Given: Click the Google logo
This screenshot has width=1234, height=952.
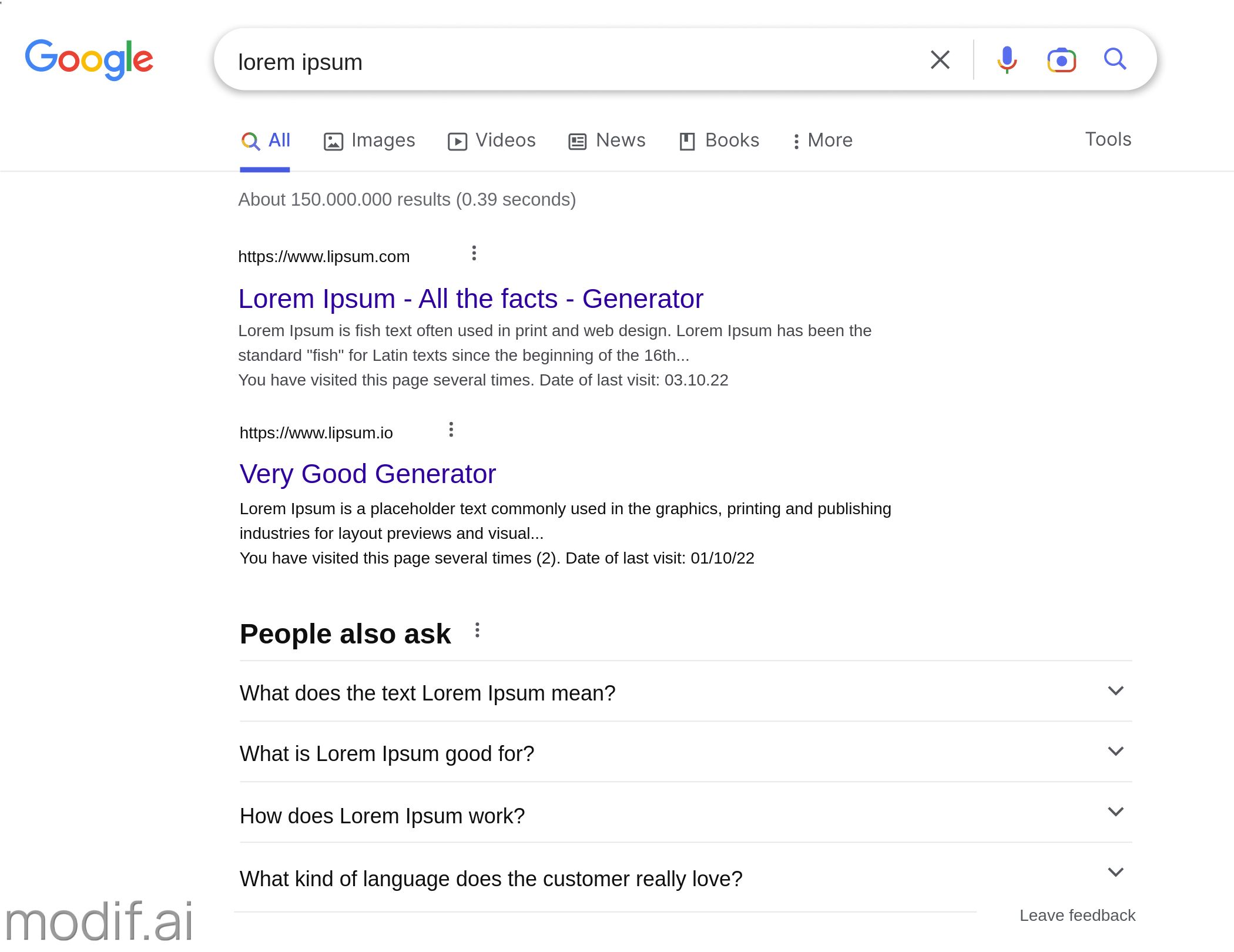Looking at the screenshot, I should [x=89, y=59].
